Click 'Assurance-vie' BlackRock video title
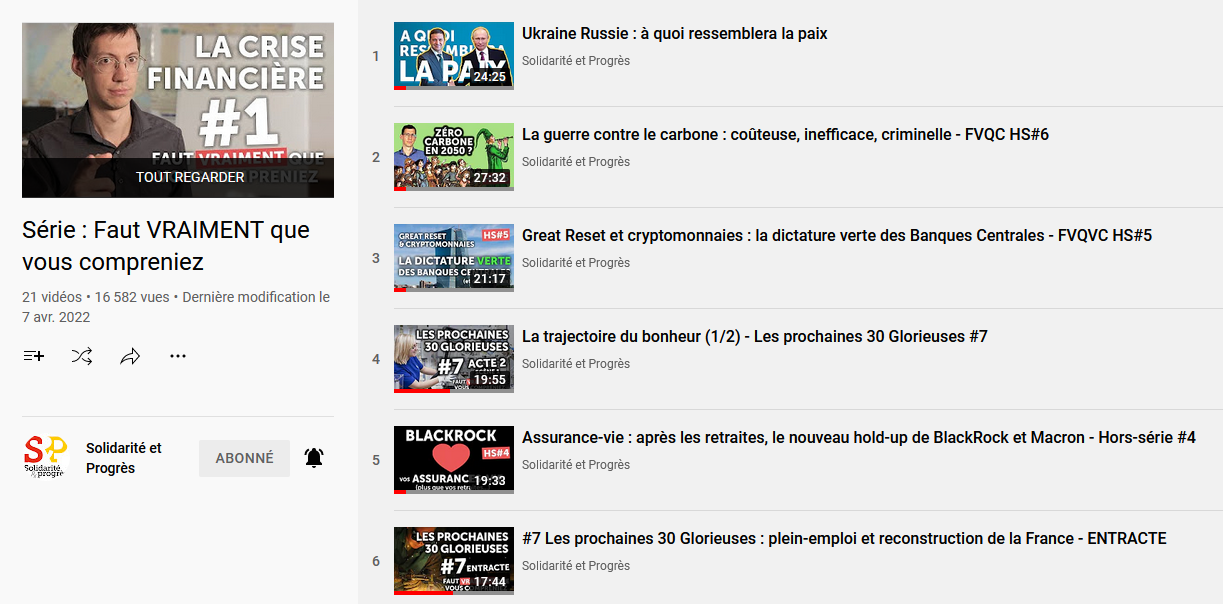This screenshot has height=604, width=1223. point(858,438)
